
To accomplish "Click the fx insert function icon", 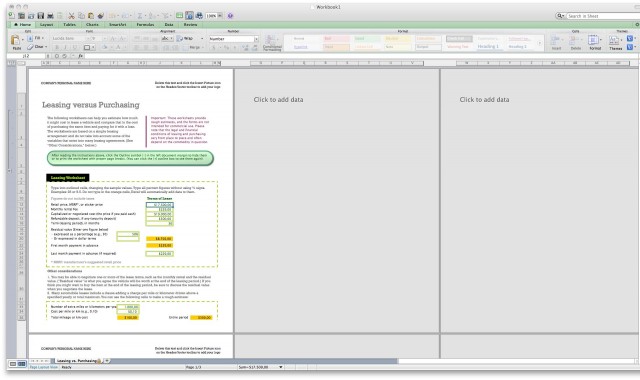I will (x=80, y=56).
